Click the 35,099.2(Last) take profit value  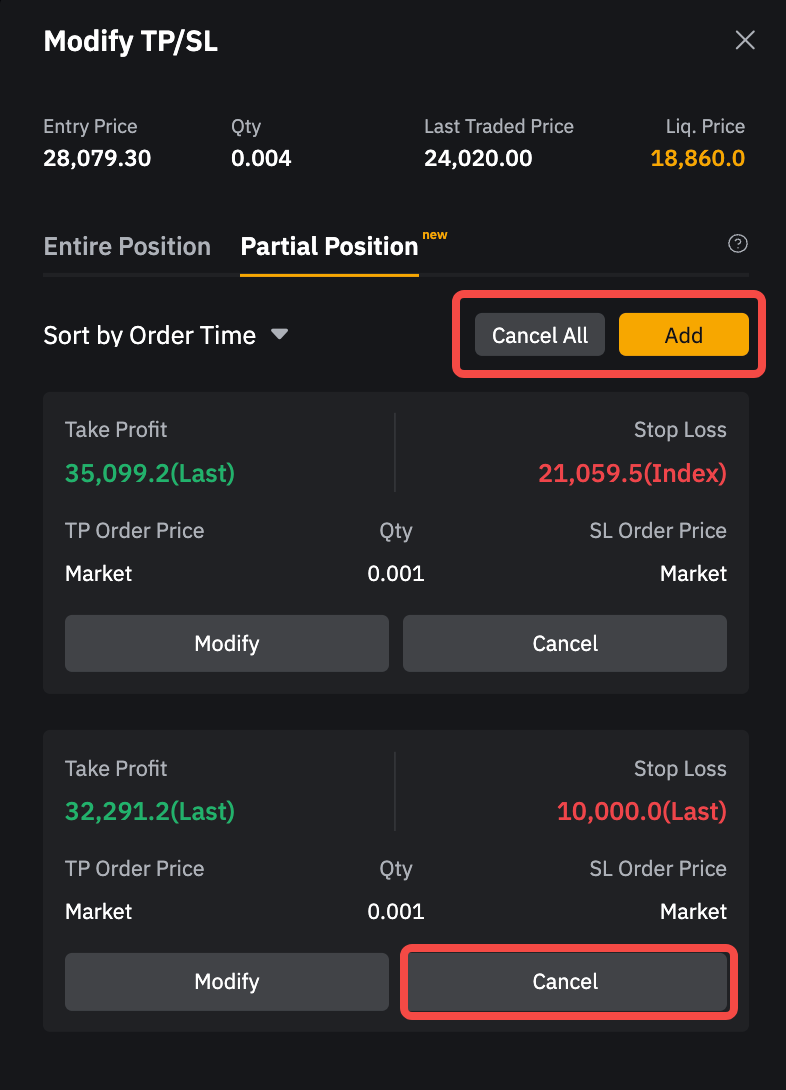(149, 473)
